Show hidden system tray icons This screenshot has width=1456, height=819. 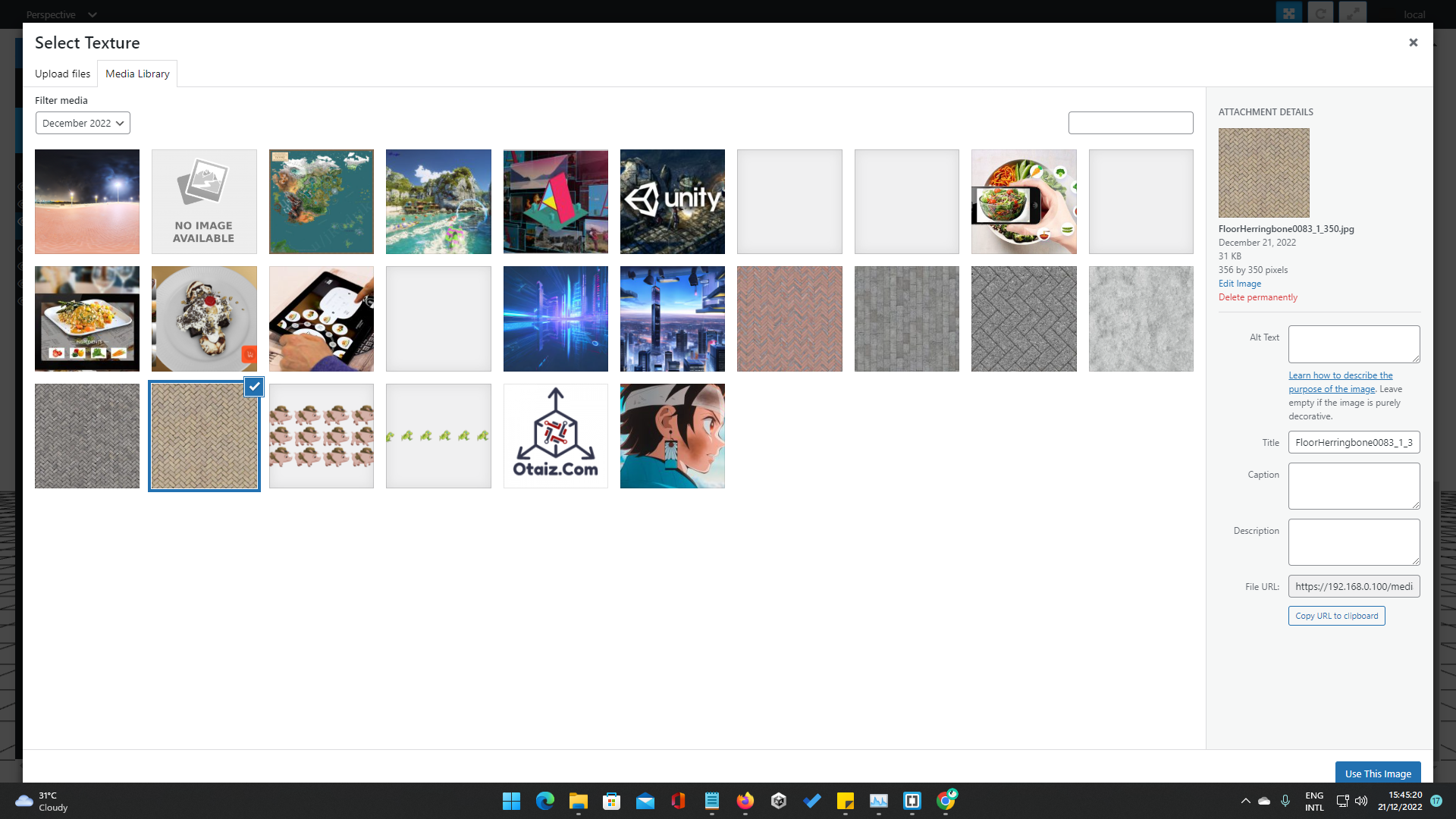click(1245, 801)
